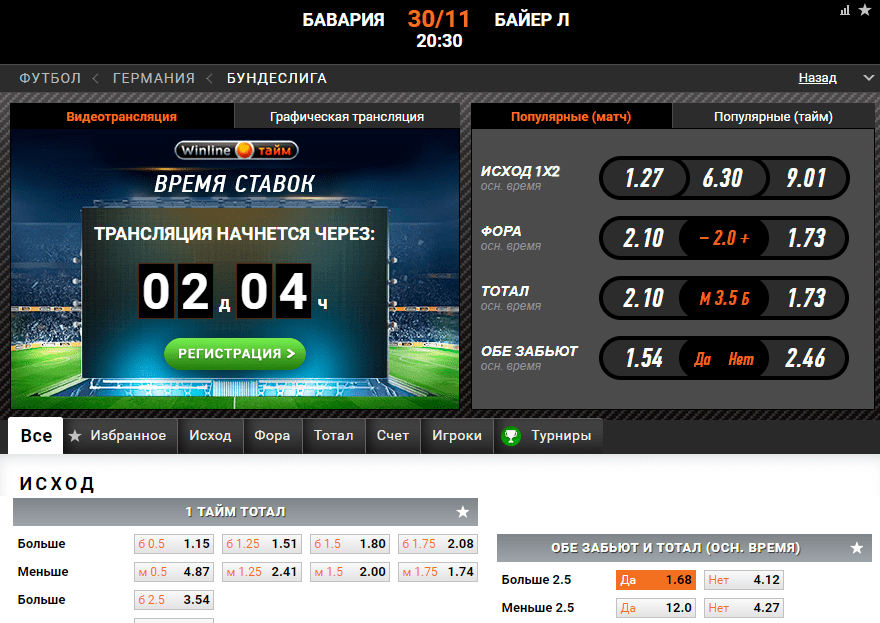The width and height of the screenshot is (880, 623).
Task: Open ГЕРМАНИЯ breadcrumb
Action: [x=154, y=78]
